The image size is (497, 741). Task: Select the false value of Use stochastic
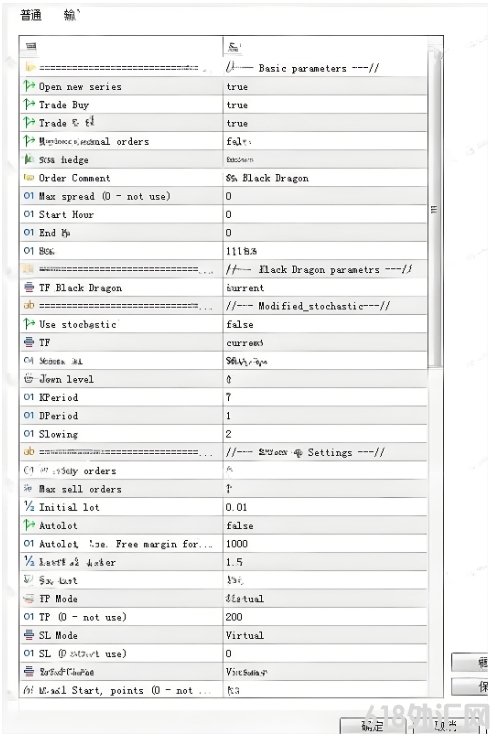coord(240,325)
